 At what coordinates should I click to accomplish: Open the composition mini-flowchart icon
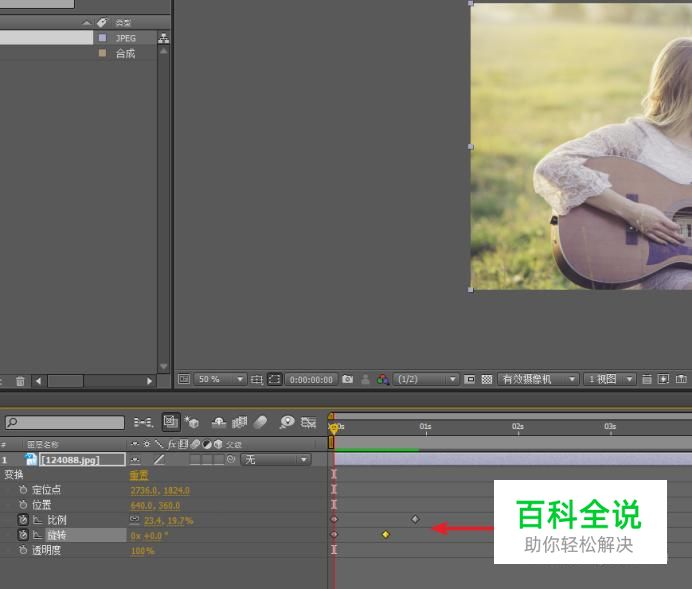[x=143, y=423]
